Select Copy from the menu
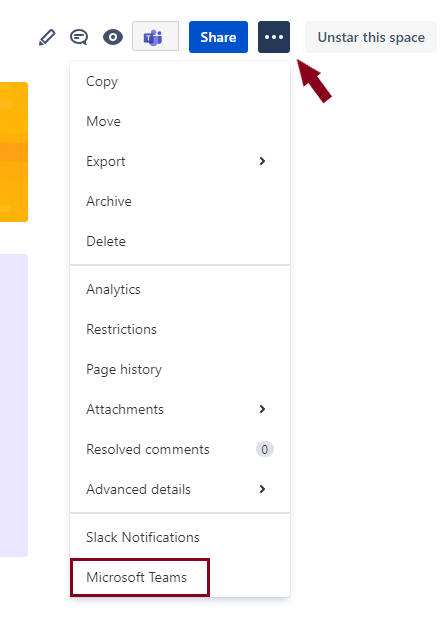 pyautogui.click(x=180, y=81)
